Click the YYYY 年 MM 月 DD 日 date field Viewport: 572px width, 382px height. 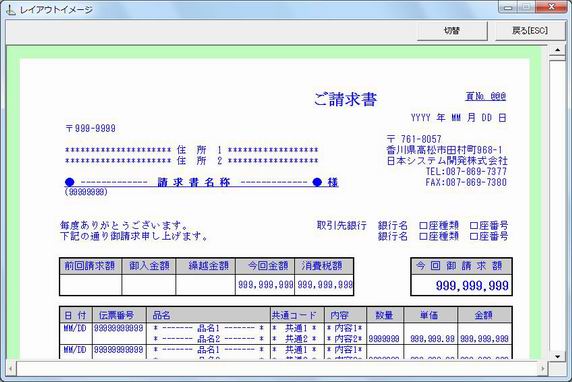pos(459,118)
